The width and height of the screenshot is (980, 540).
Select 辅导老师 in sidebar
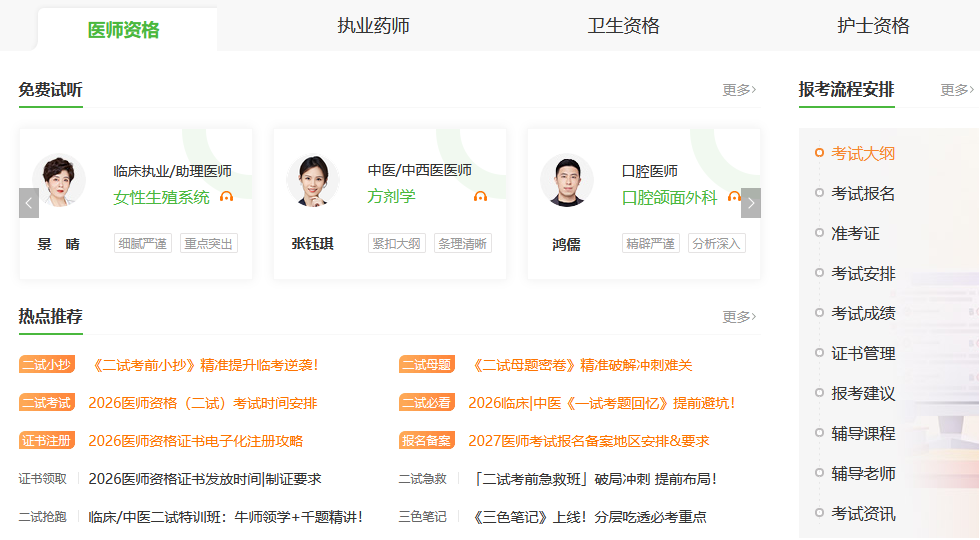point(863,473)
